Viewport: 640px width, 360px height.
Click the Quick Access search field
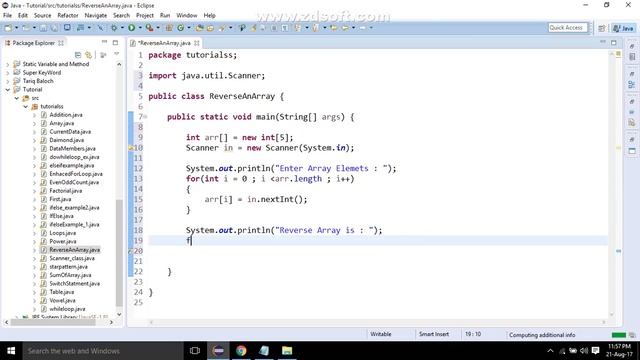point(567,28)
